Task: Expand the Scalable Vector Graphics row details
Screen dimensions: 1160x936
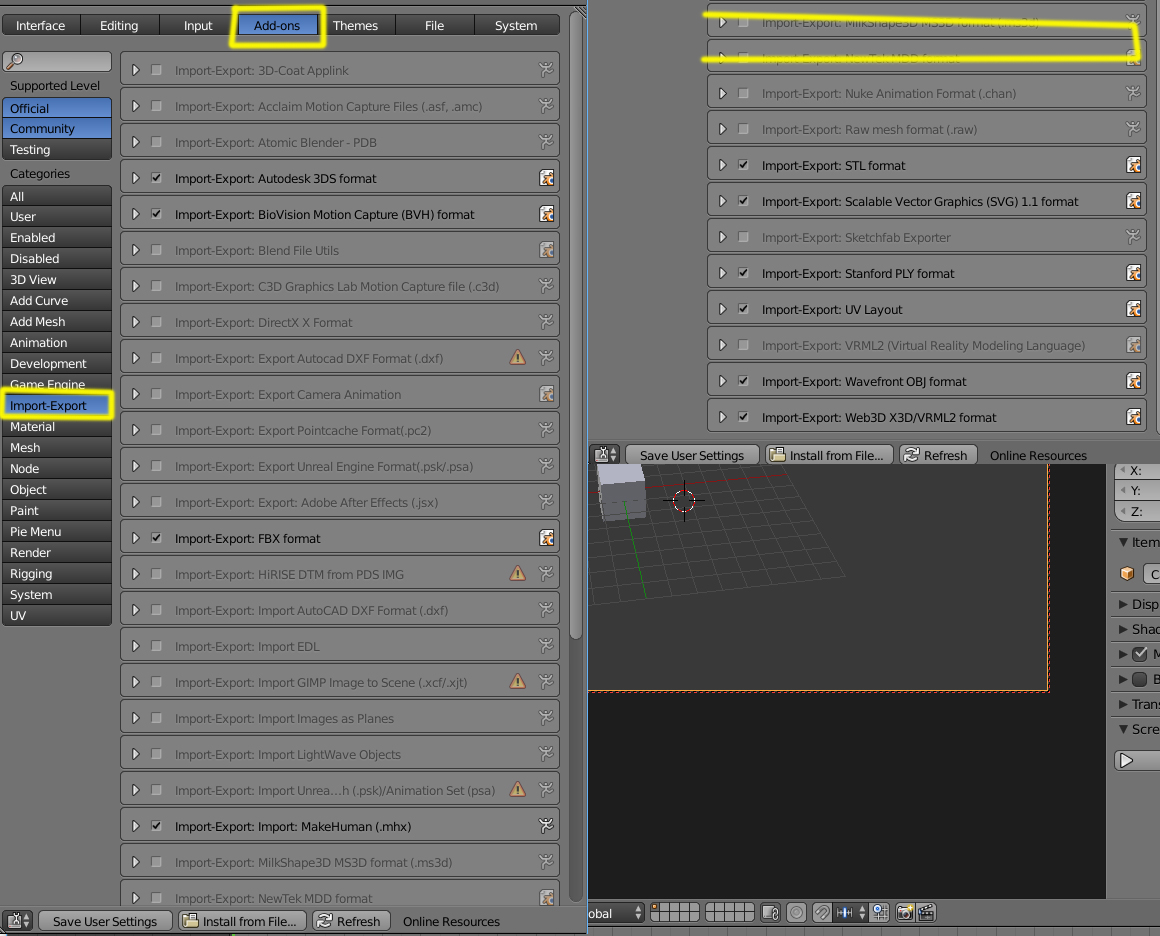Action: click(x=723, y=201)
